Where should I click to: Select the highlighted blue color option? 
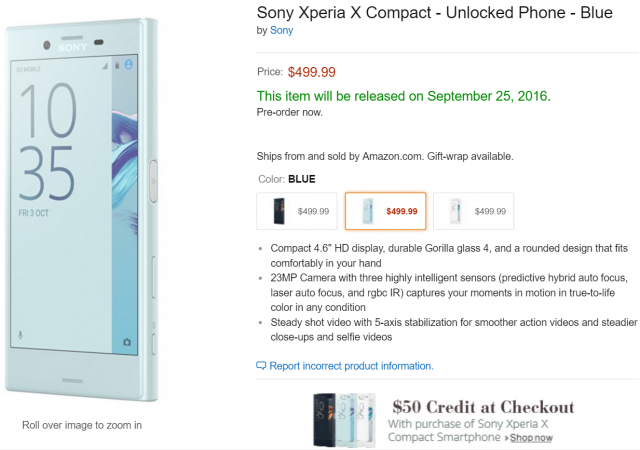pos(385,211)
